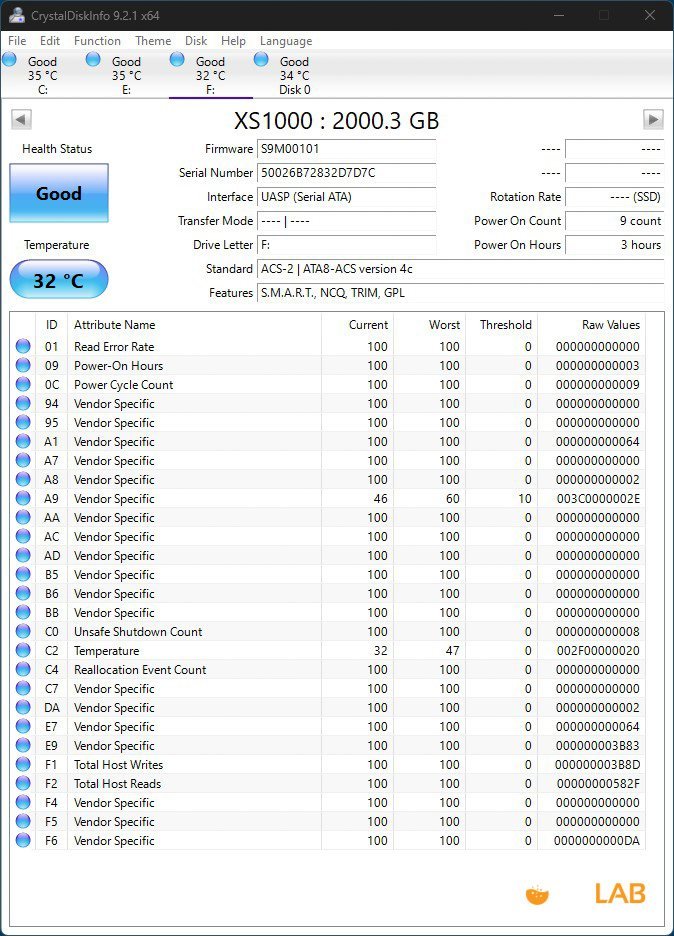Open the Help menu
Viewport: 674px width, 936px height.
pyautogui.click(x=233, y=41)
